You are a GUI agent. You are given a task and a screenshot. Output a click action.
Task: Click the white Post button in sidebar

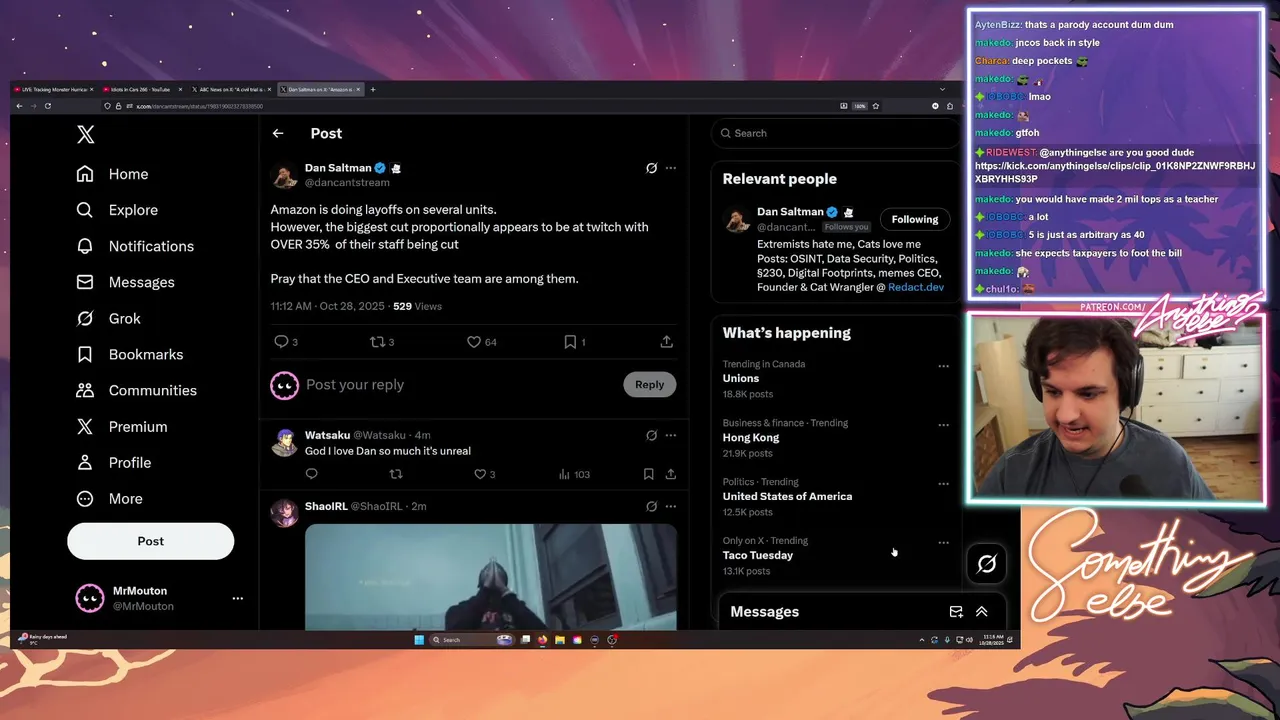coord(150,541)
